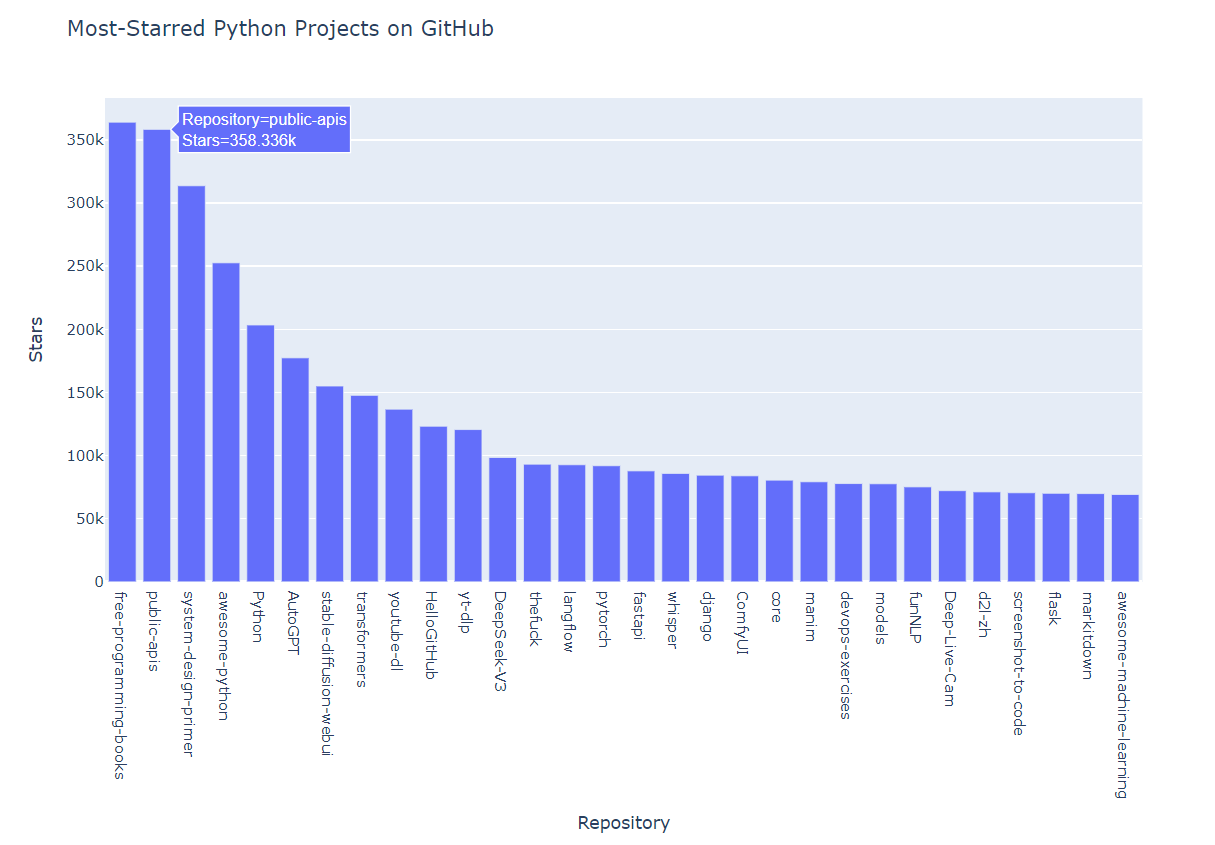The height and width of the screenshot is (845, 1215).
Task: Click the 250k y-axis tick label
Action: point(85,266)
